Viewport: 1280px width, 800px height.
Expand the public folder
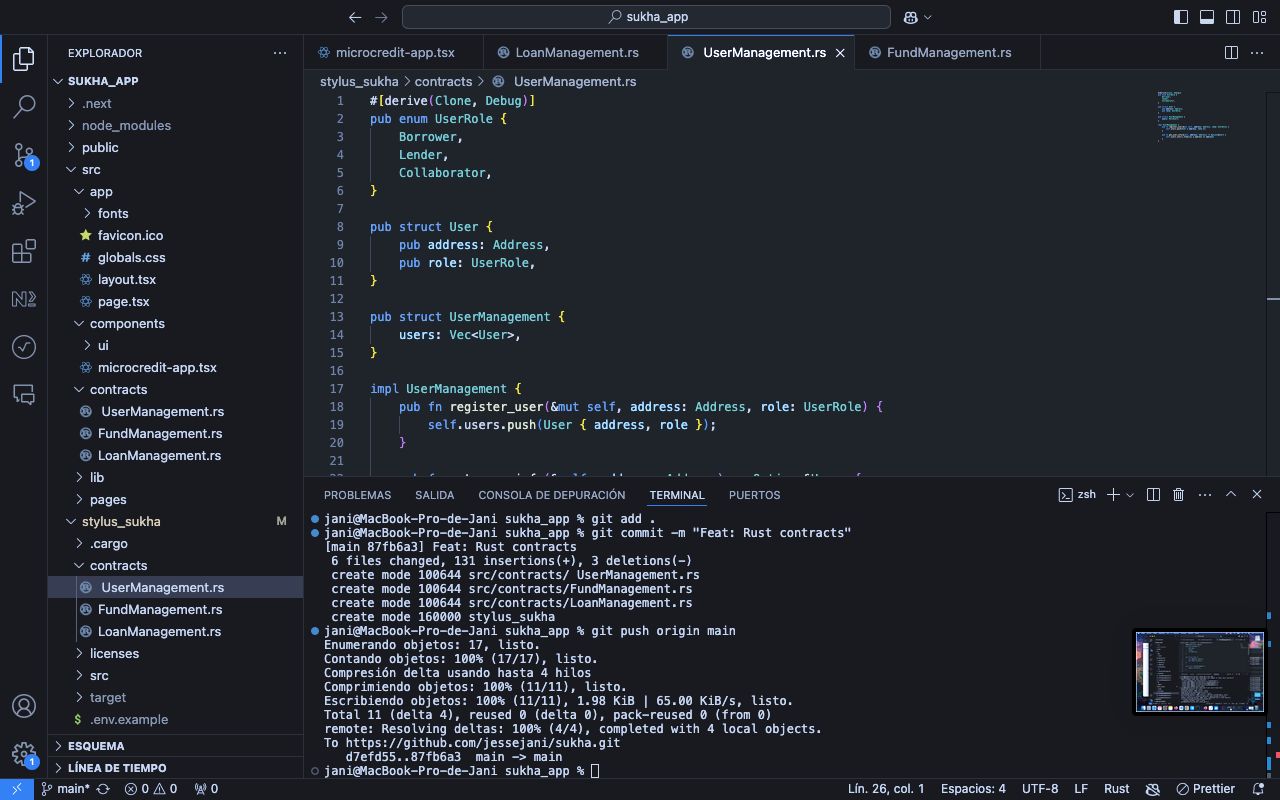coord(175,147)
